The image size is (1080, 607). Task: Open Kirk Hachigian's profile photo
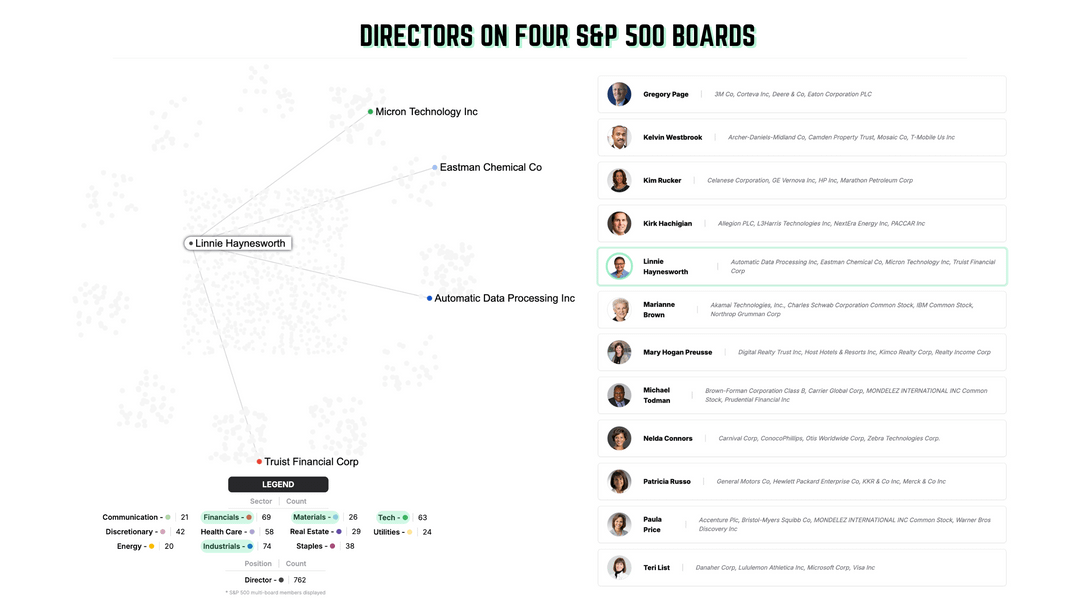pyautogui.click(x=619, y=223)
